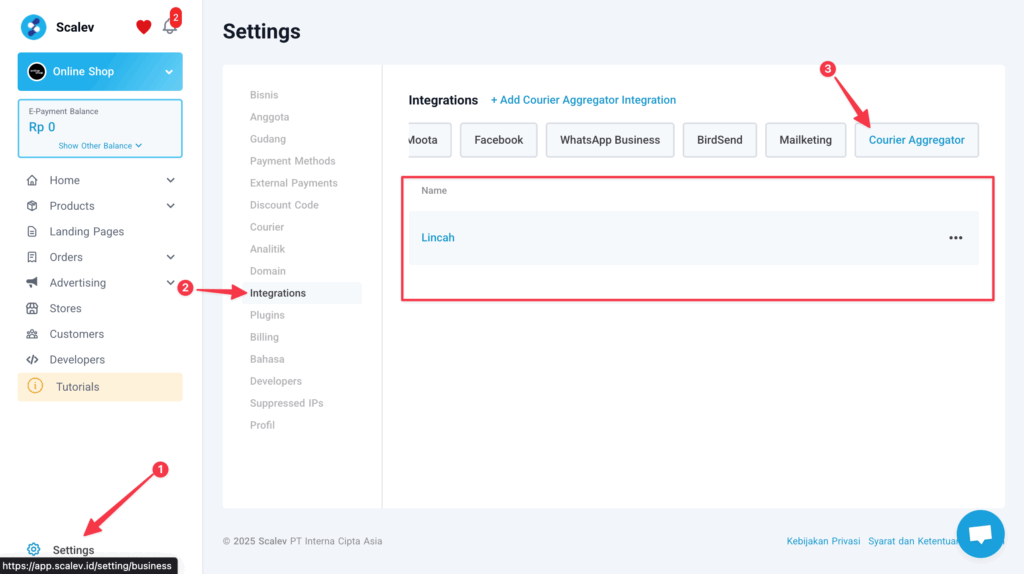Screen dimensions: 1024x574
Task: Open Syarat dan Ketentuan link
Action: click(914, 541)
